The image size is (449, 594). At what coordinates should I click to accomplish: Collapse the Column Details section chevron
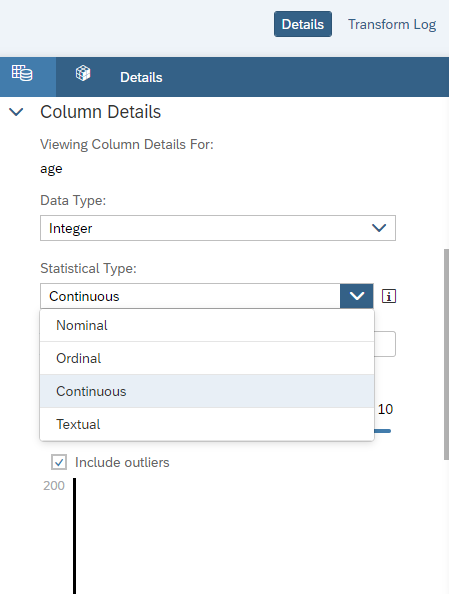click(x=16, y=112)
